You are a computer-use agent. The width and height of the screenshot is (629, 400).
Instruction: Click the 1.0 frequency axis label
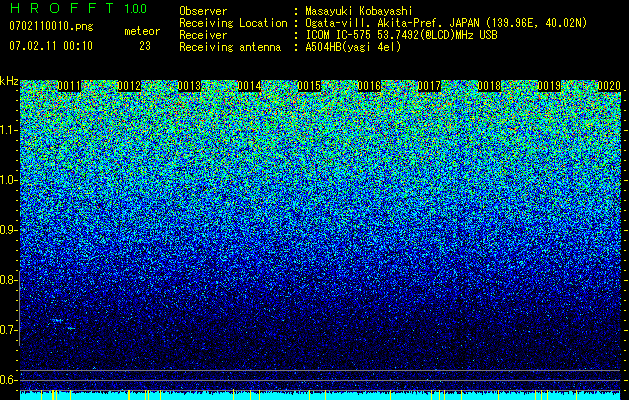pyautogui.click(x=9, y=180)
